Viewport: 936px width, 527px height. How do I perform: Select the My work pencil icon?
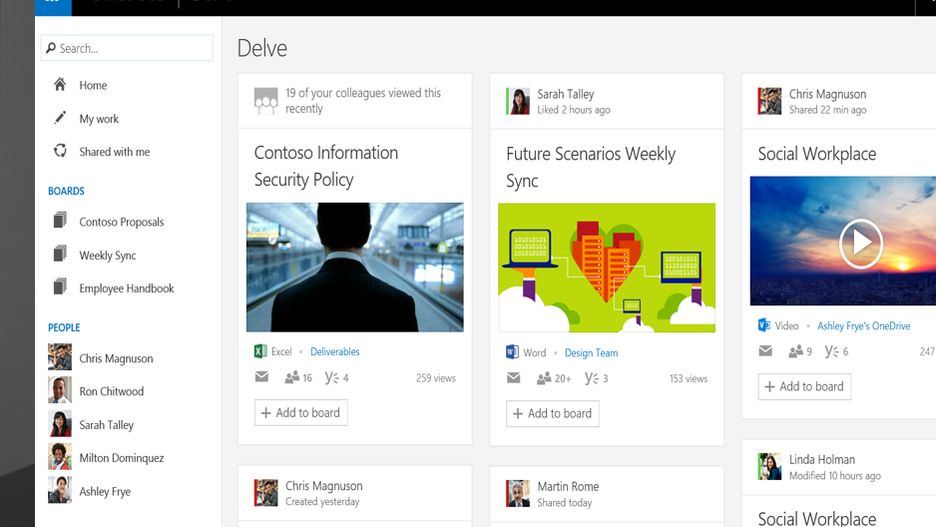point(60,118)
